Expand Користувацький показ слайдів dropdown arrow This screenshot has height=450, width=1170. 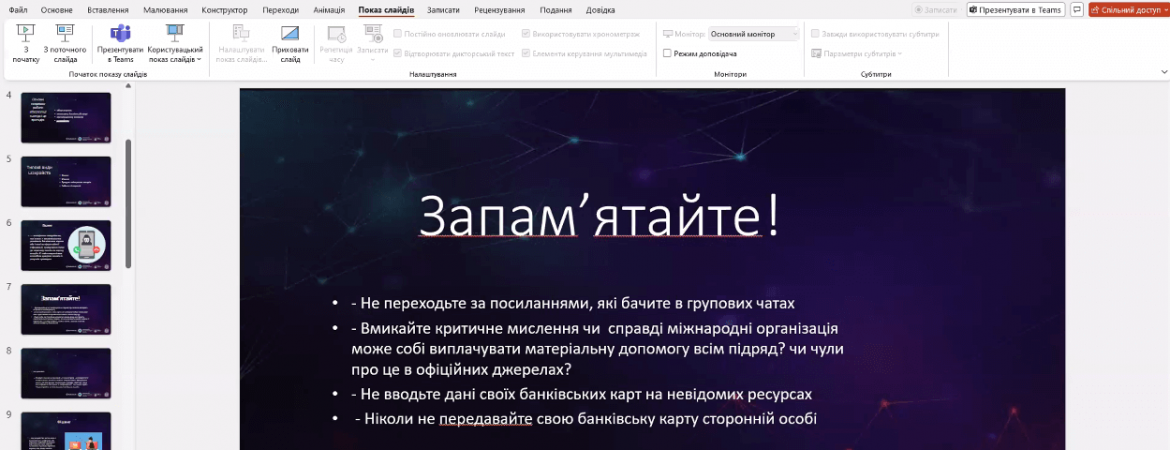coord(199,60)
